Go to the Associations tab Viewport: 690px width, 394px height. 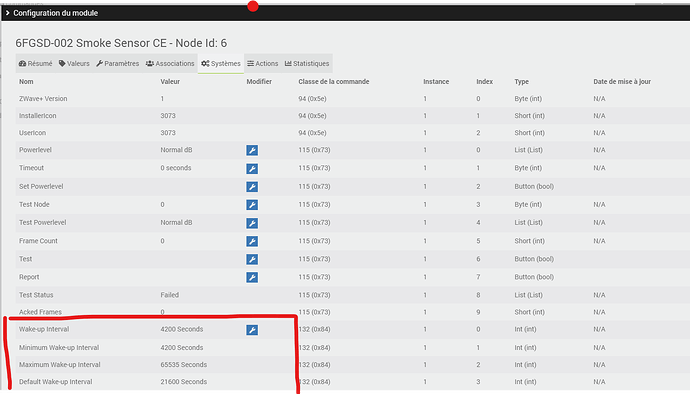point(170,63)
